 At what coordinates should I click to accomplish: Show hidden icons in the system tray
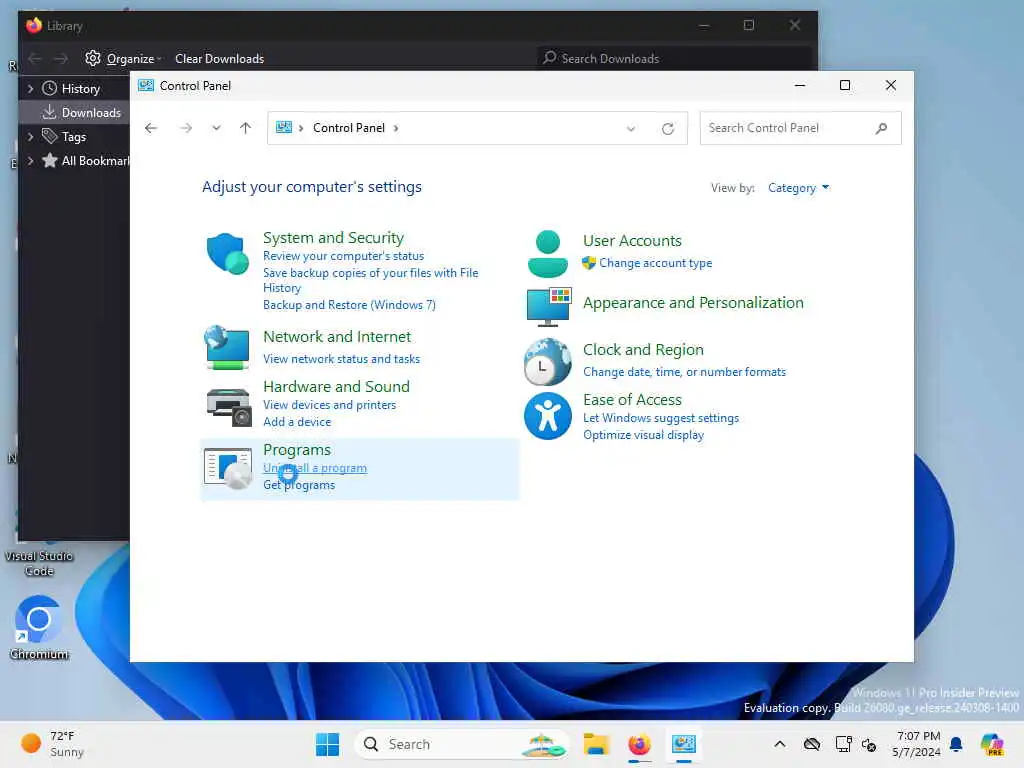(780, 744)
